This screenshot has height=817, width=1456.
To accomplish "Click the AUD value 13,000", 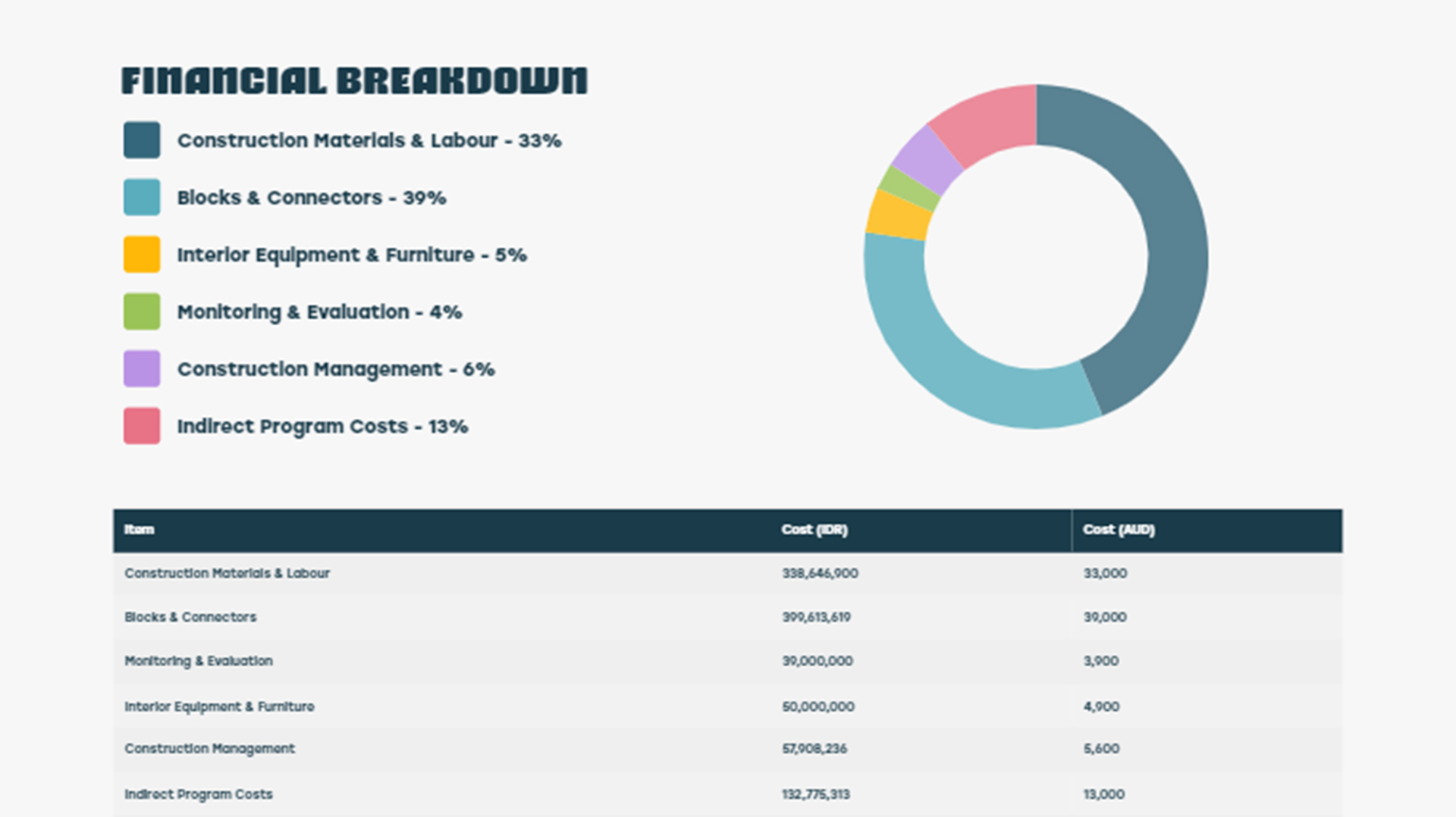I will coord(1104,795).
